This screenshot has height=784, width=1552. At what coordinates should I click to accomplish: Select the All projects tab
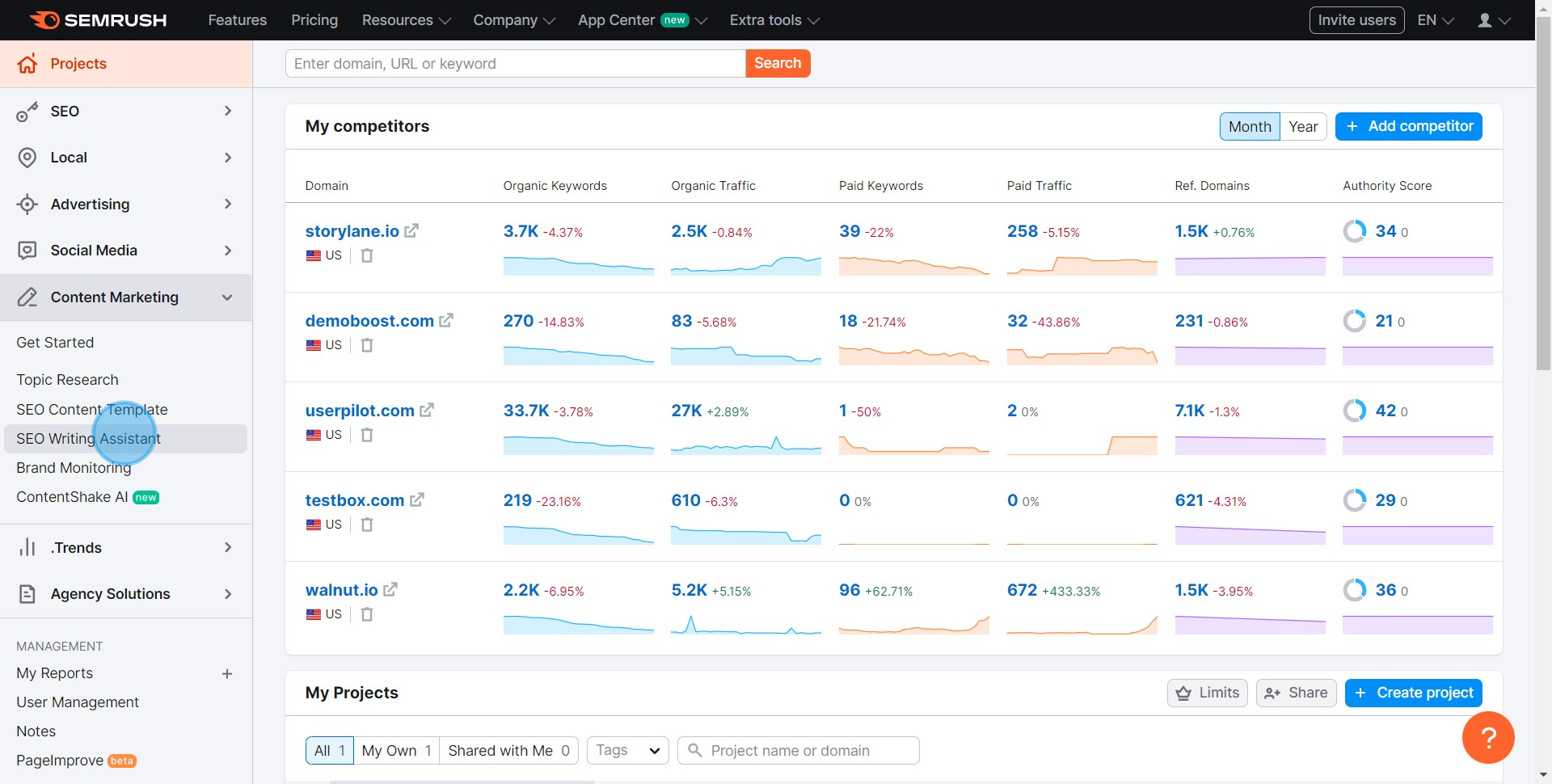330,751
